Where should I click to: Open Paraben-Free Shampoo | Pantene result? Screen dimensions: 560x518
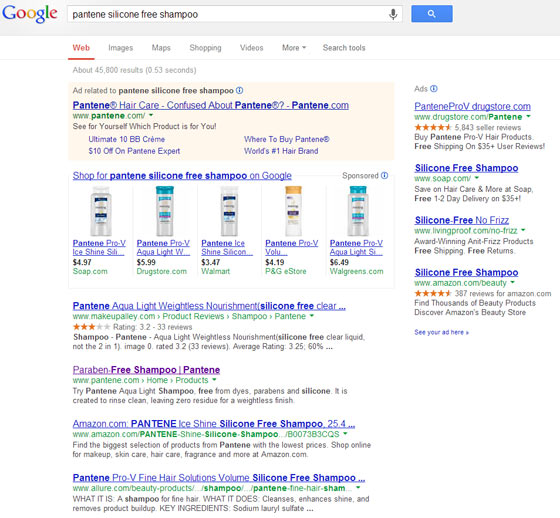point(146,370)
